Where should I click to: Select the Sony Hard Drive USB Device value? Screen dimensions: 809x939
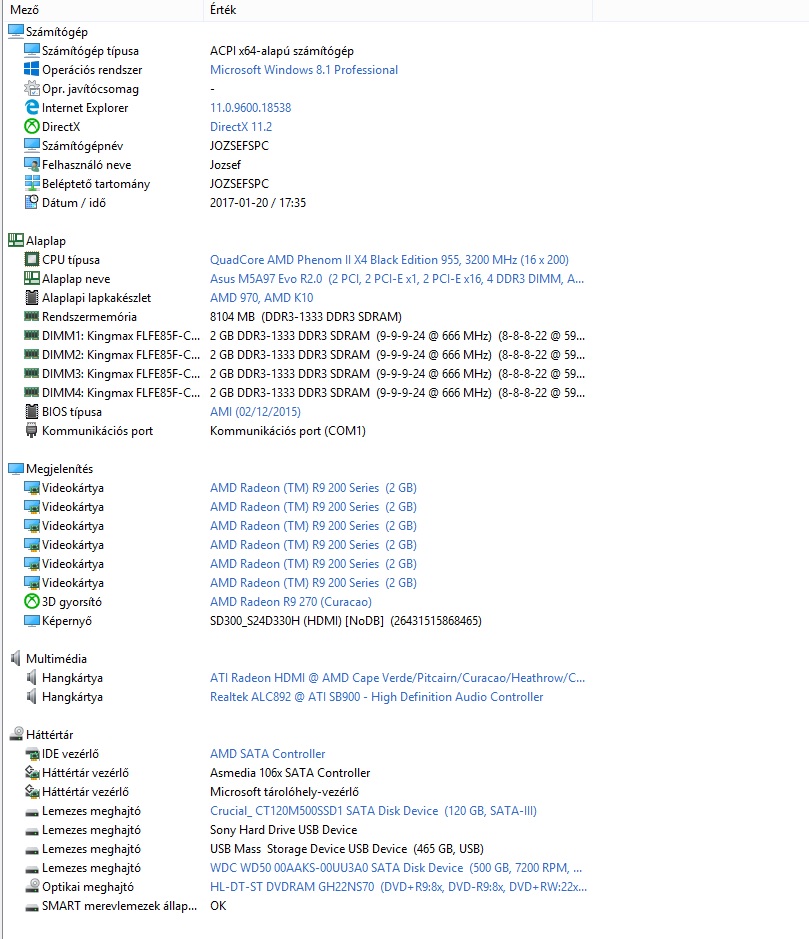click(283, 829)
